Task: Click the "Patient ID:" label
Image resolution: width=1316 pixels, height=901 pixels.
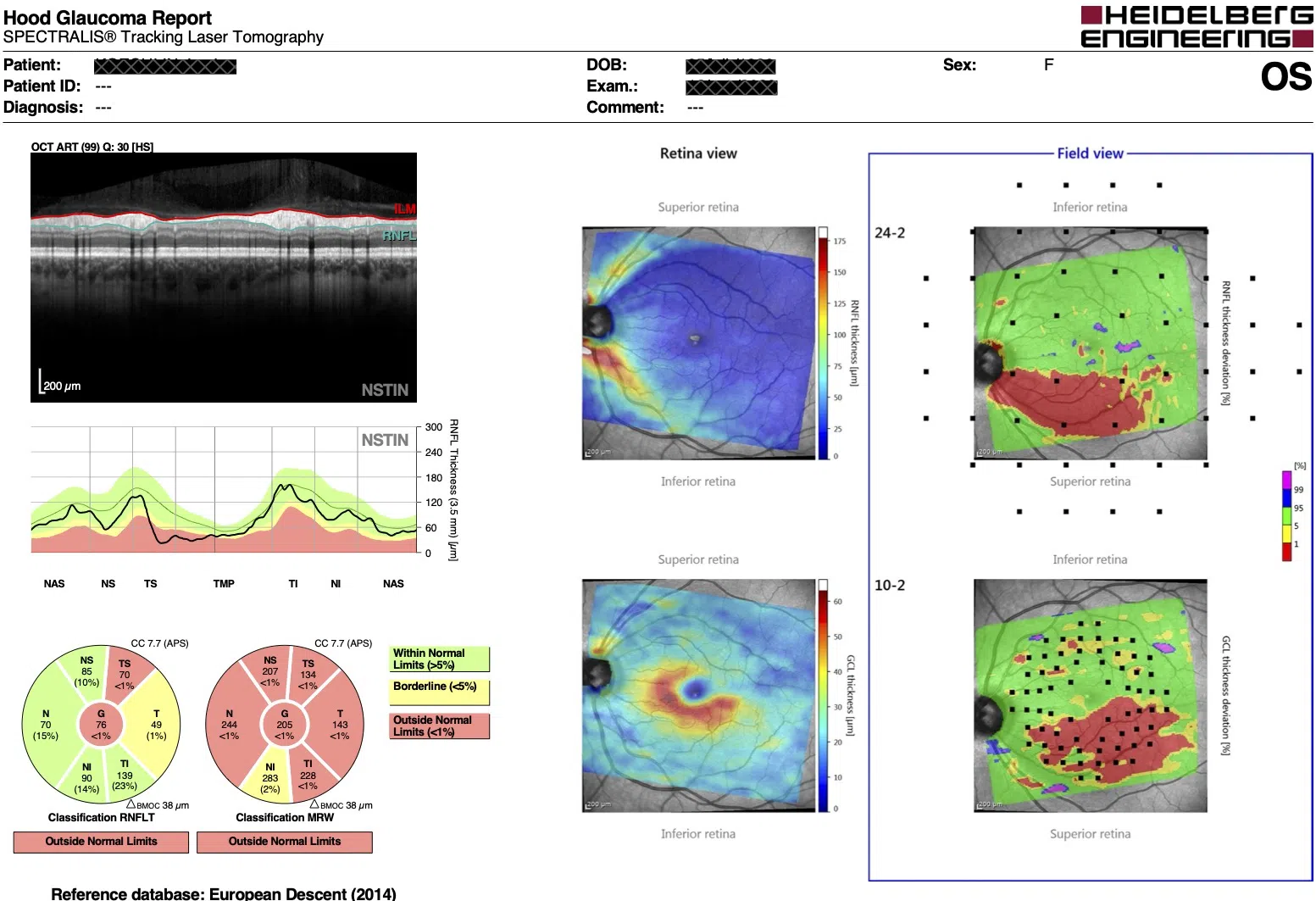Action: click(42, 86)
